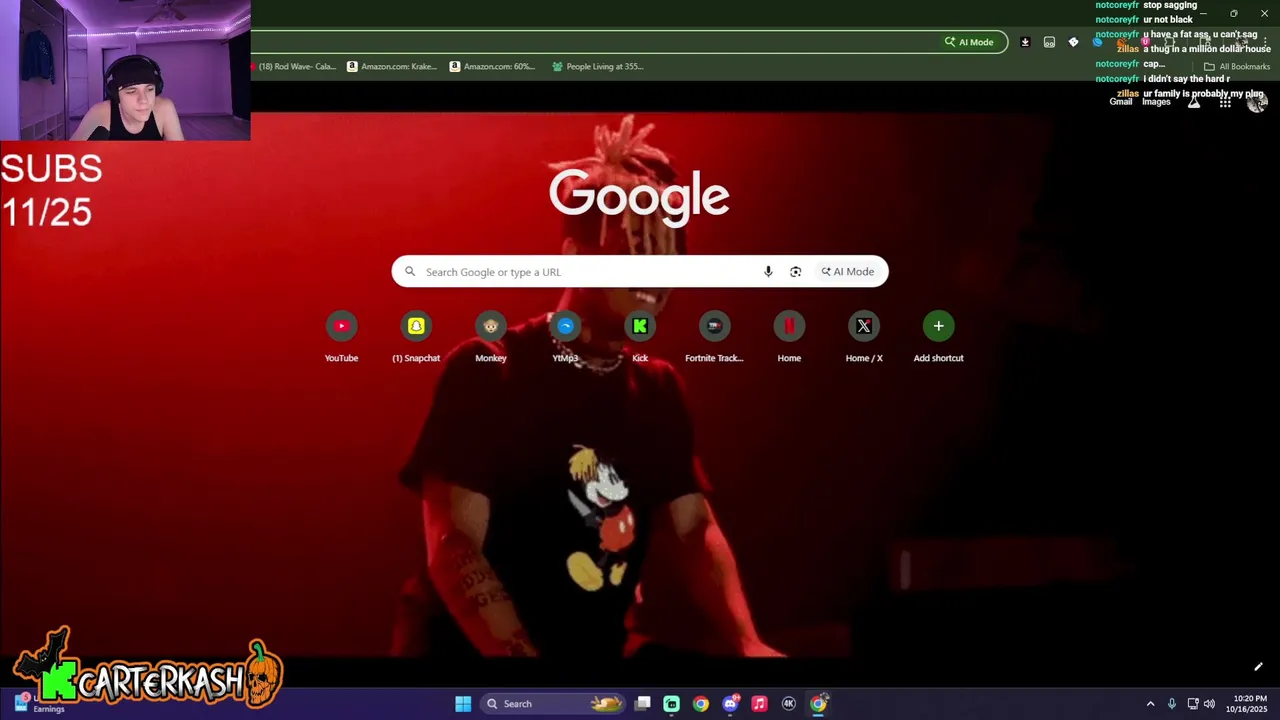Open the Amazon.com: 60%... bookmark
Viewport: 1280px width, 720px height.
[492, 66]
